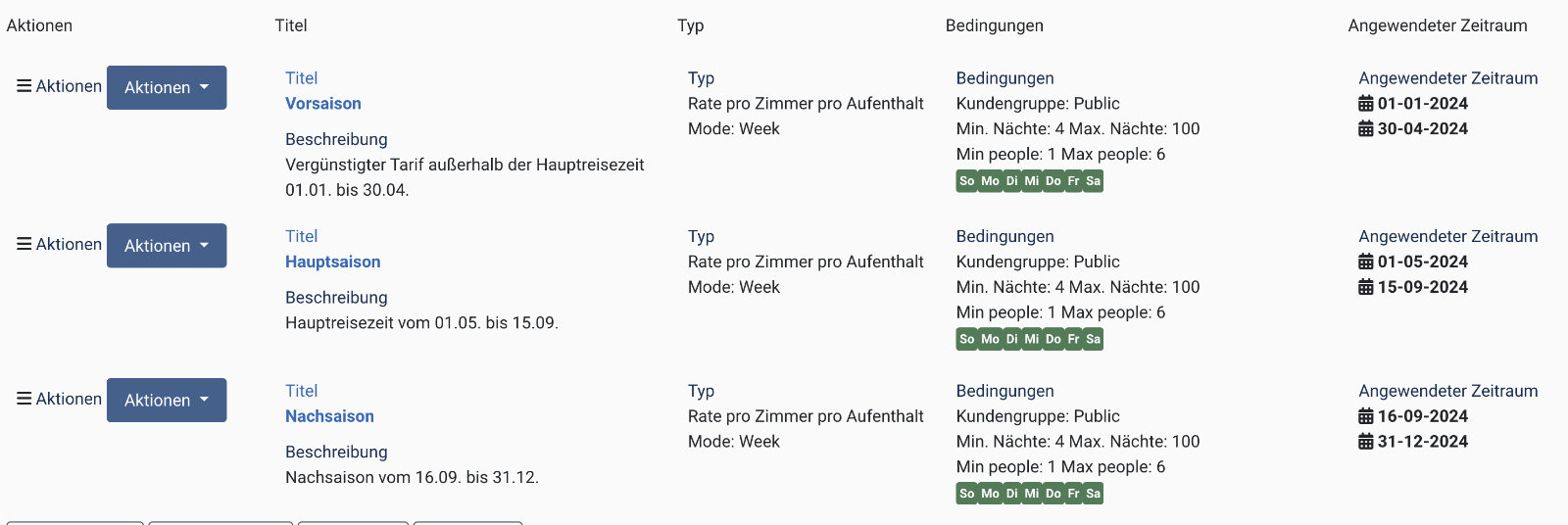Toggle the Sa weekday badge for Nachsaison

[x=1094, y=494]
